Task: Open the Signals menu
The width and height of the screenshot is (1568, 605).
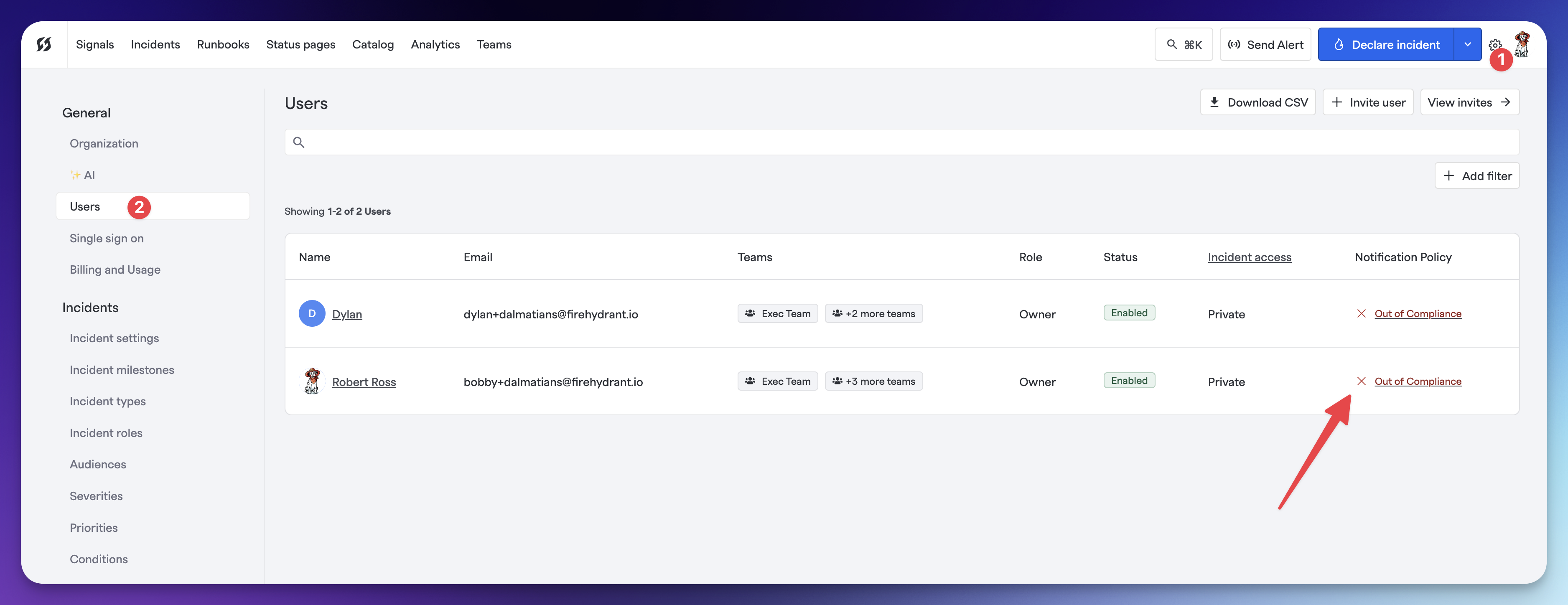Action: [95, 44]
